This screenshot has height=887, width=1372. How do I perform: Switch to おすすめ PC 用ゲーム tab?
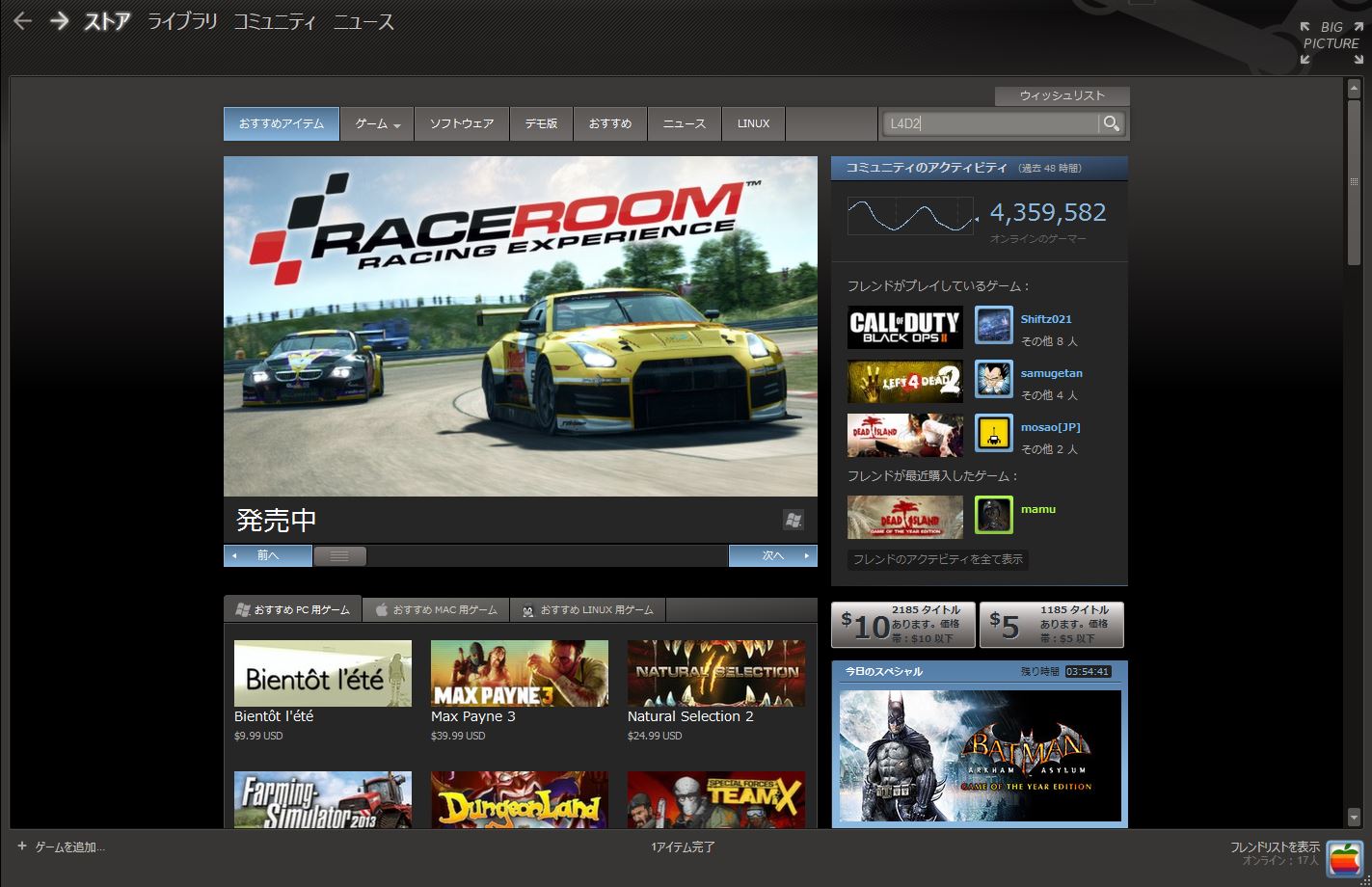tap(293, 609)
